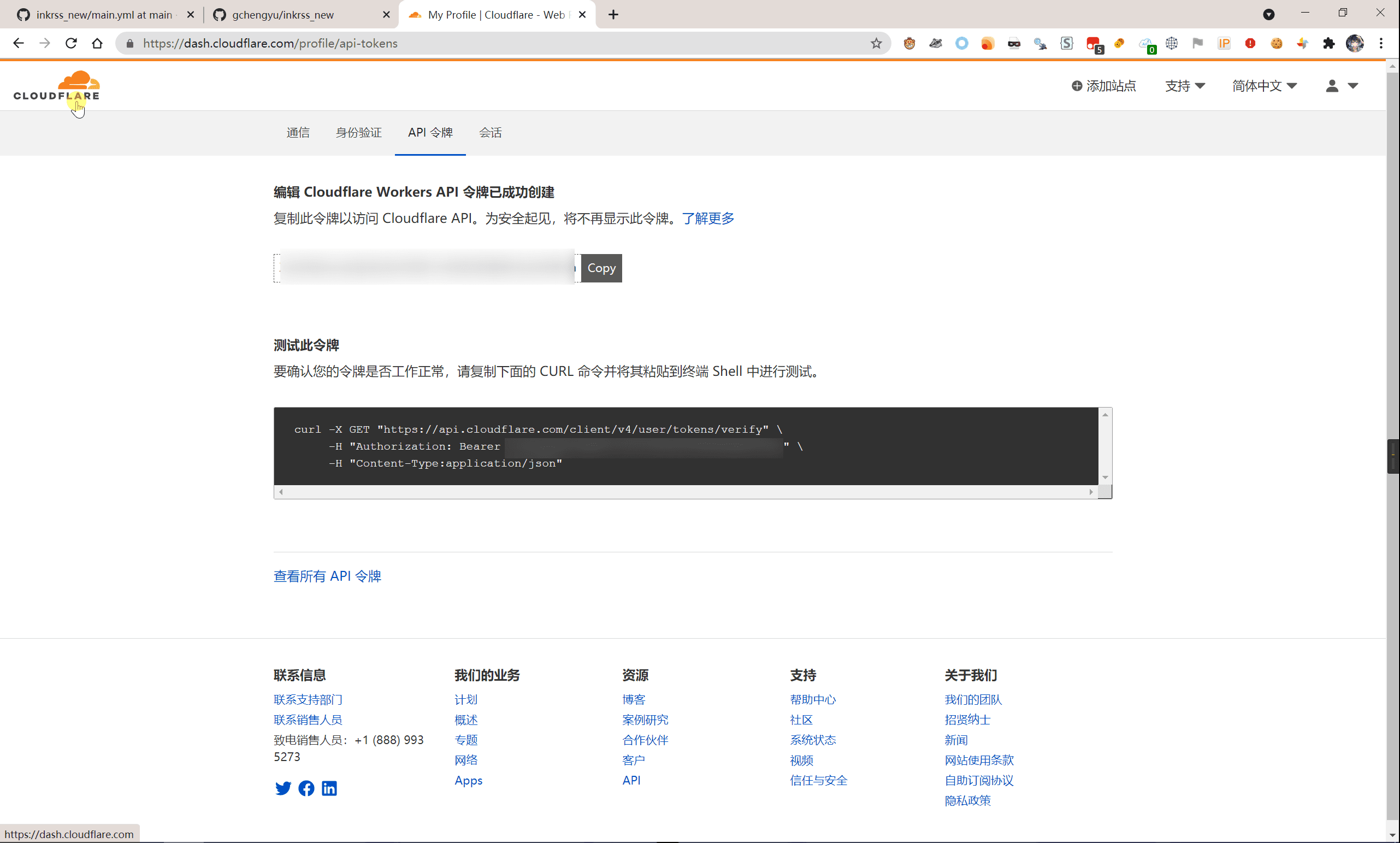Viewport: 1400px width, 843px height.
Task: Open 查看所有 API 令牌 link
Action: [x=327, y=576]
